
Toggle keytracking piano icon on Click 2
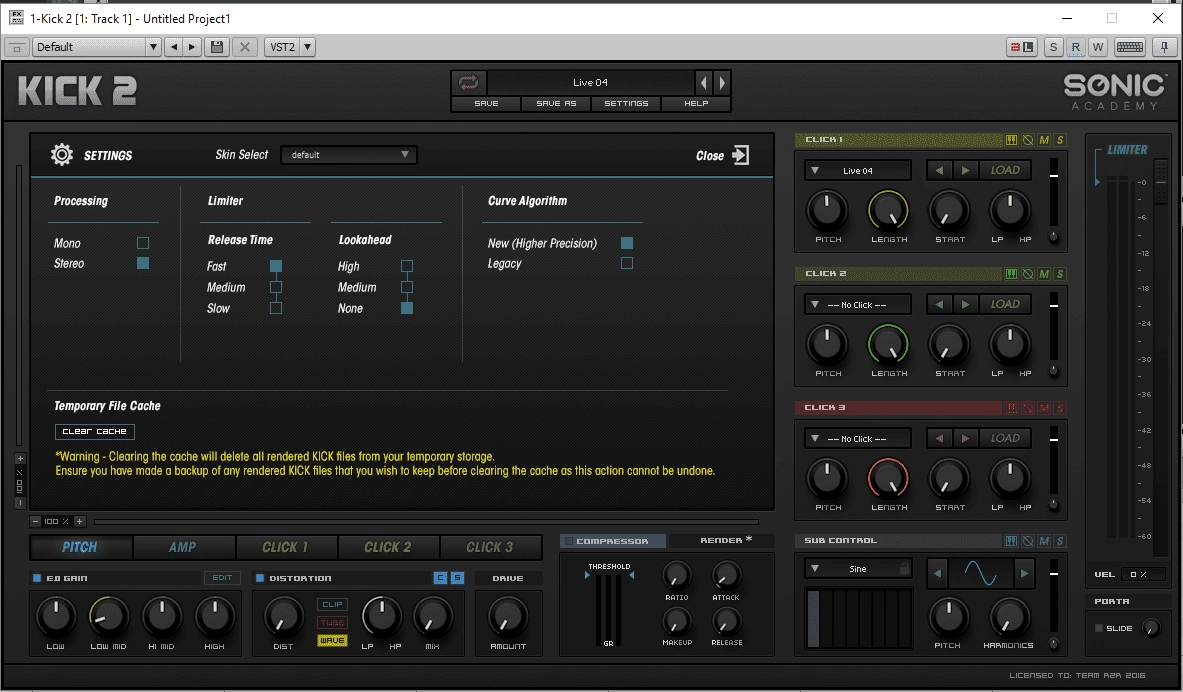1012,274
